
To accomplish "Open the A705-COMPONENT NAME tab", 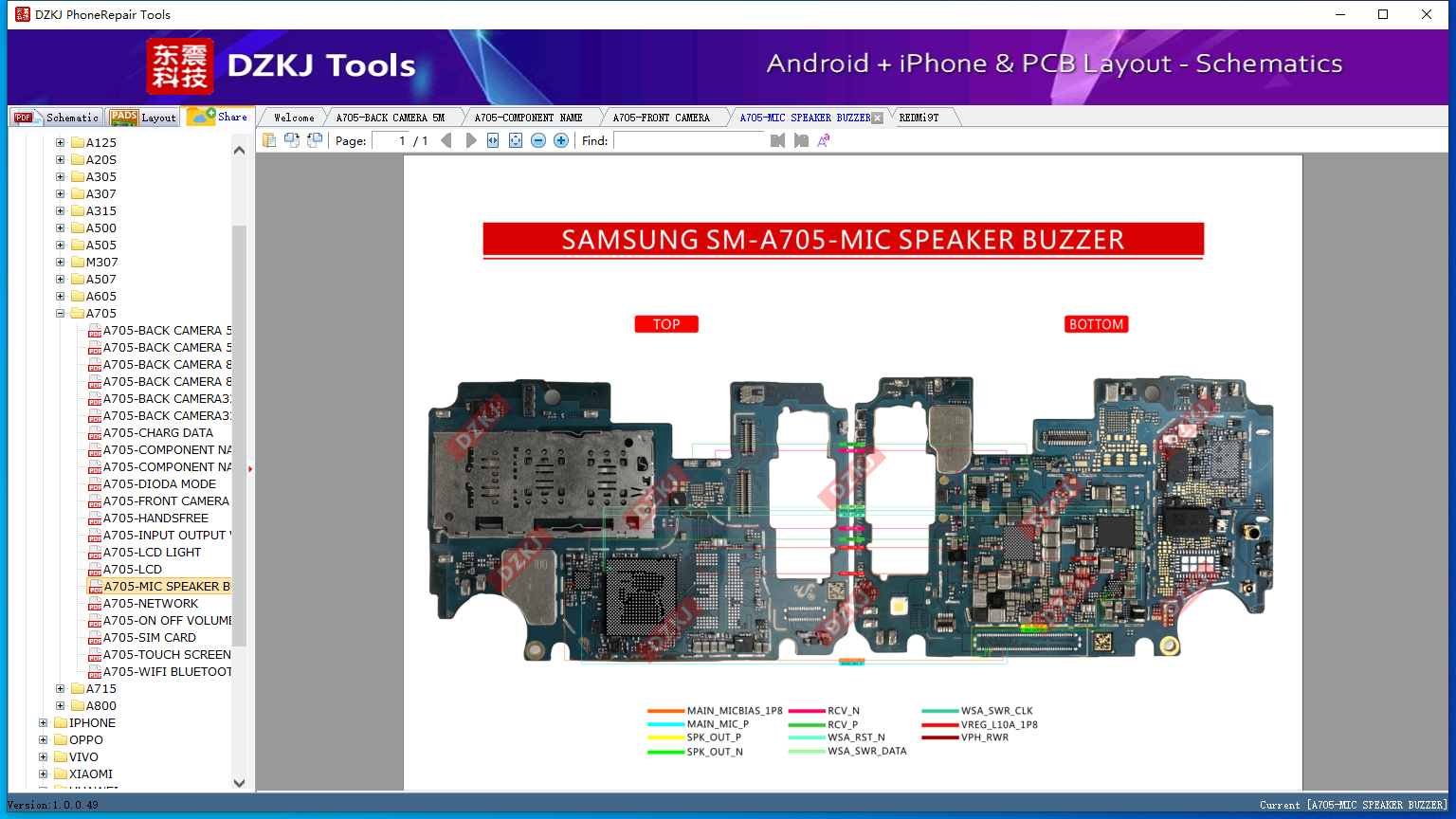I will pyautogui.click(x=529, y=118).
